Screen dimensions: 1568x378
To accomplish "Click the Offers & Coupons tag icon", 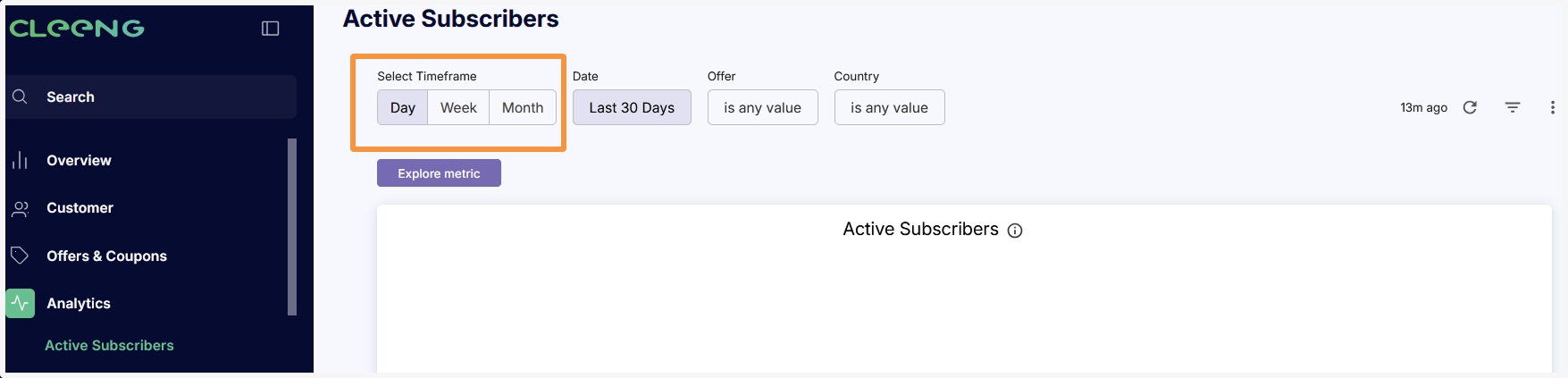I will 20,256.
